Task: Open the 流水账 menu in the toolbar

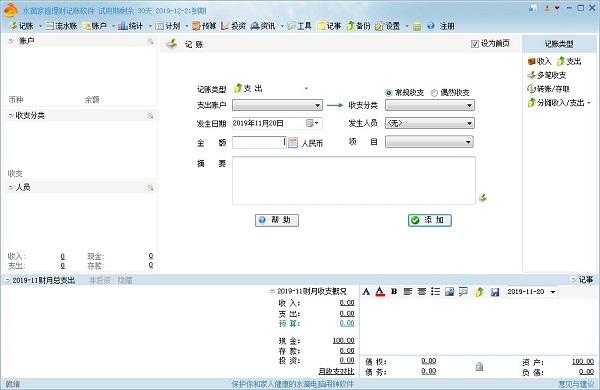Action: (x=62, y=26)
